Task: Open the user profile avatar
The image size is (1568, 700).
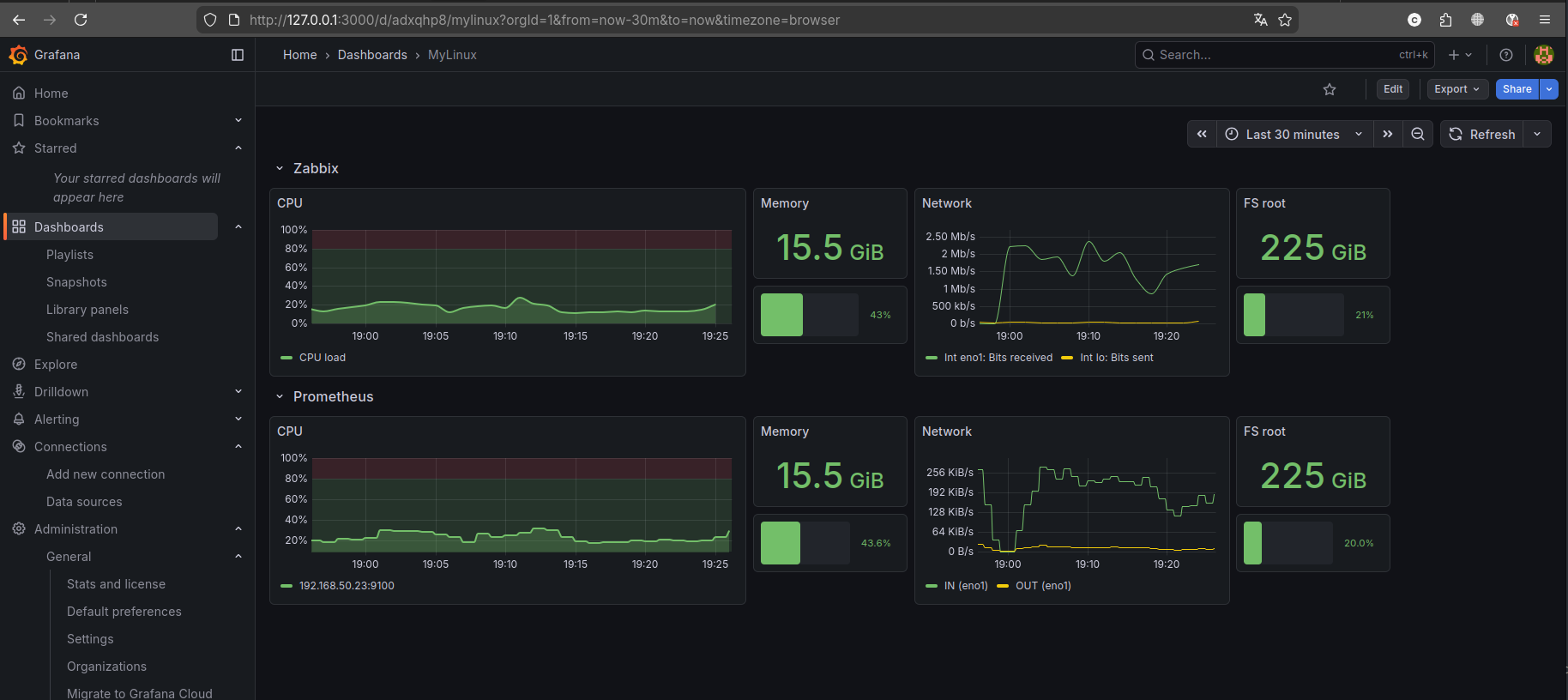Action: pos(1543,55)
